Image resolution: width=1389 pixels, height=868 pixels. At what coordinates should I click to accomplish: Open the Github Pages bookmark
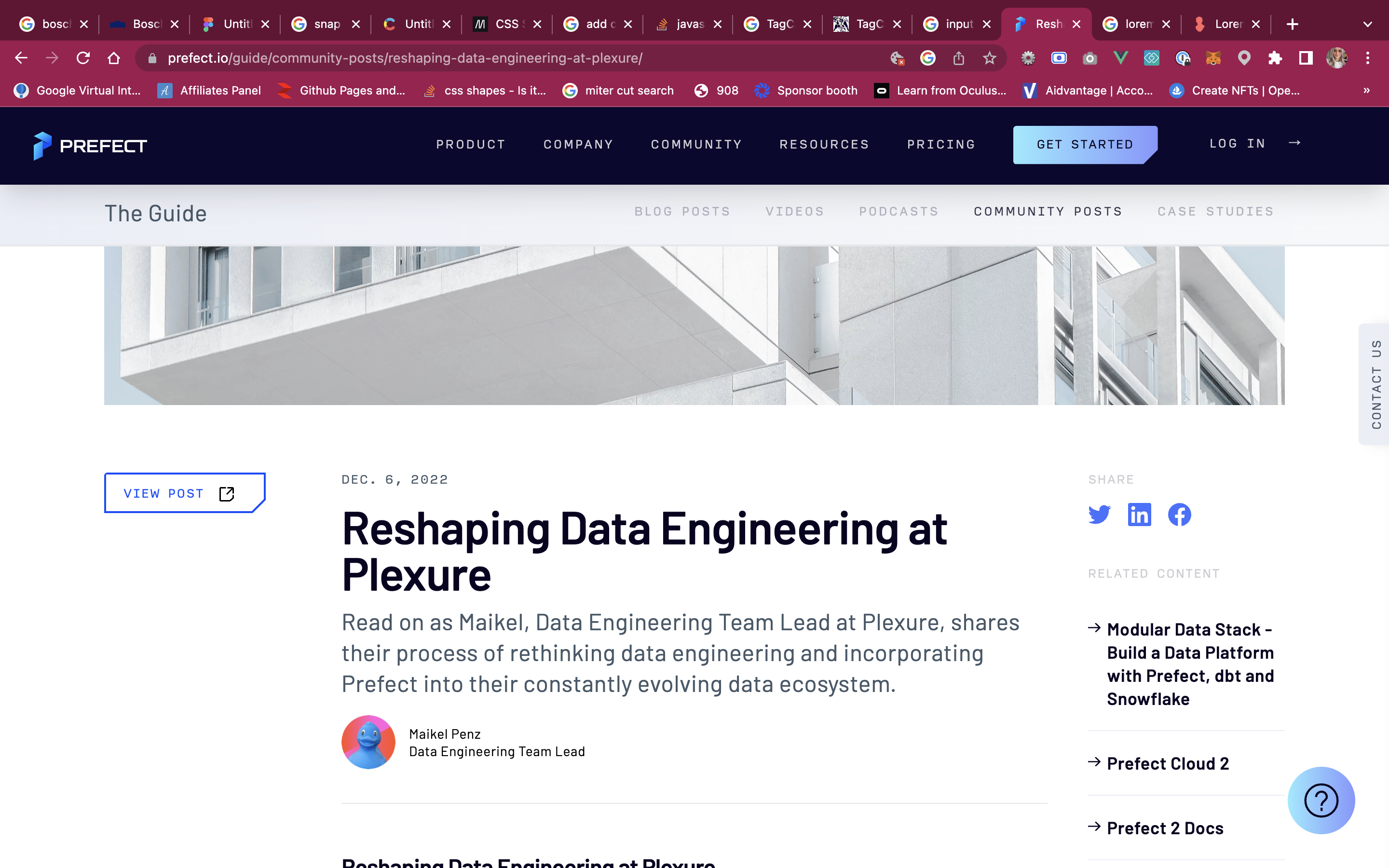[x=341, y=90]
